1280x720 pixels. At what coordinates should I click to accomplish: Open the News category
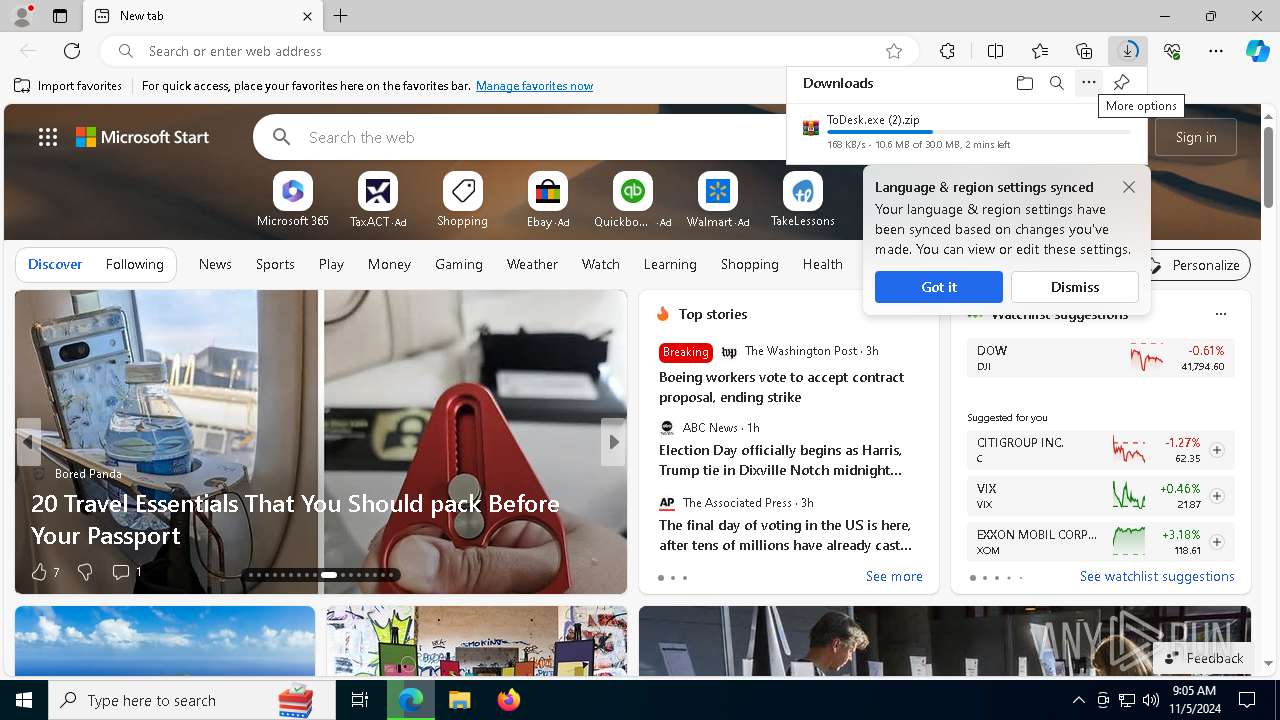coord(215,265)
